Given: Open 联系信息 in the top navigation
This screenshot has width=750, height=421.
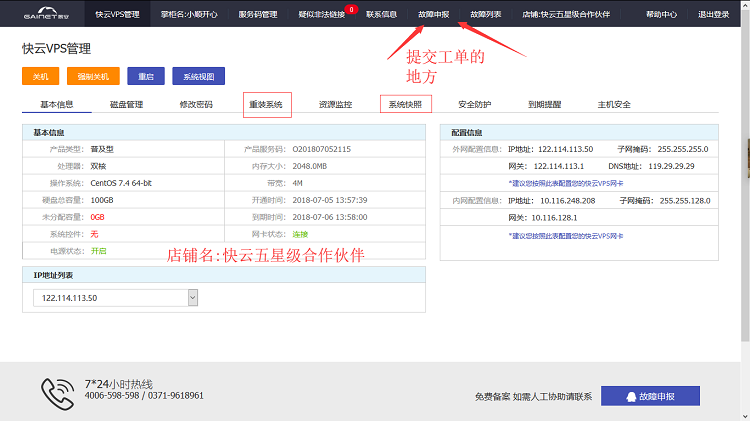Looking at the screenshot, I should coord(381,14).
